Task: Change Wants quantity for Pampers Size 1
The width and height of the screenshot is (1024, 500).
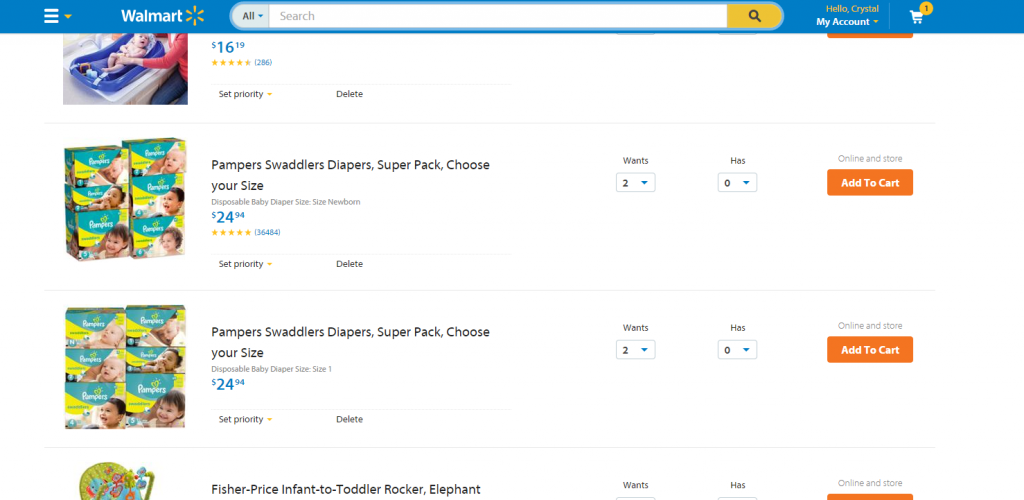Action: click(635, 350)
